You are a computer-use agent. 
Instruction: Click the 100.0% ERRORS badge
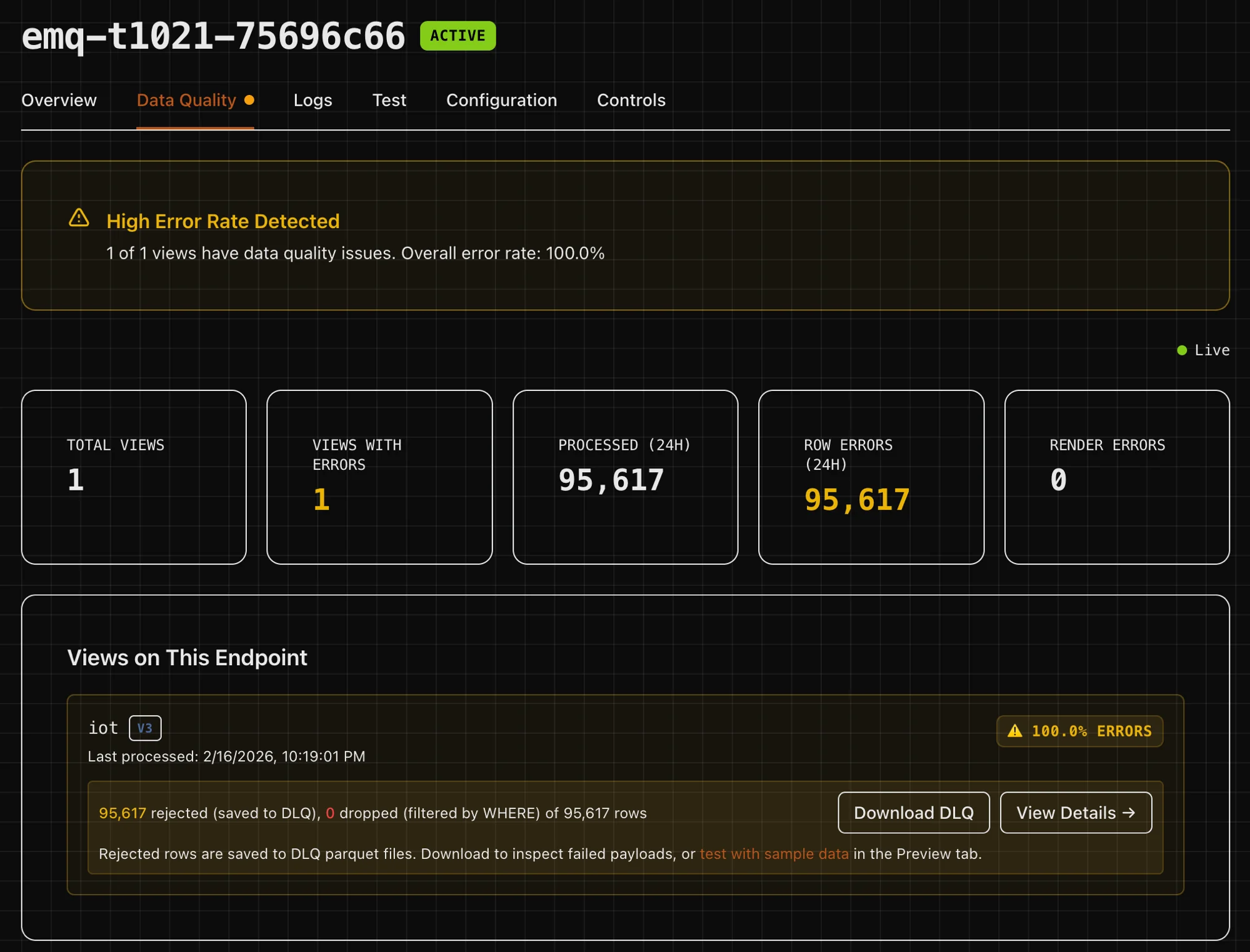(x=1079, y=731)
